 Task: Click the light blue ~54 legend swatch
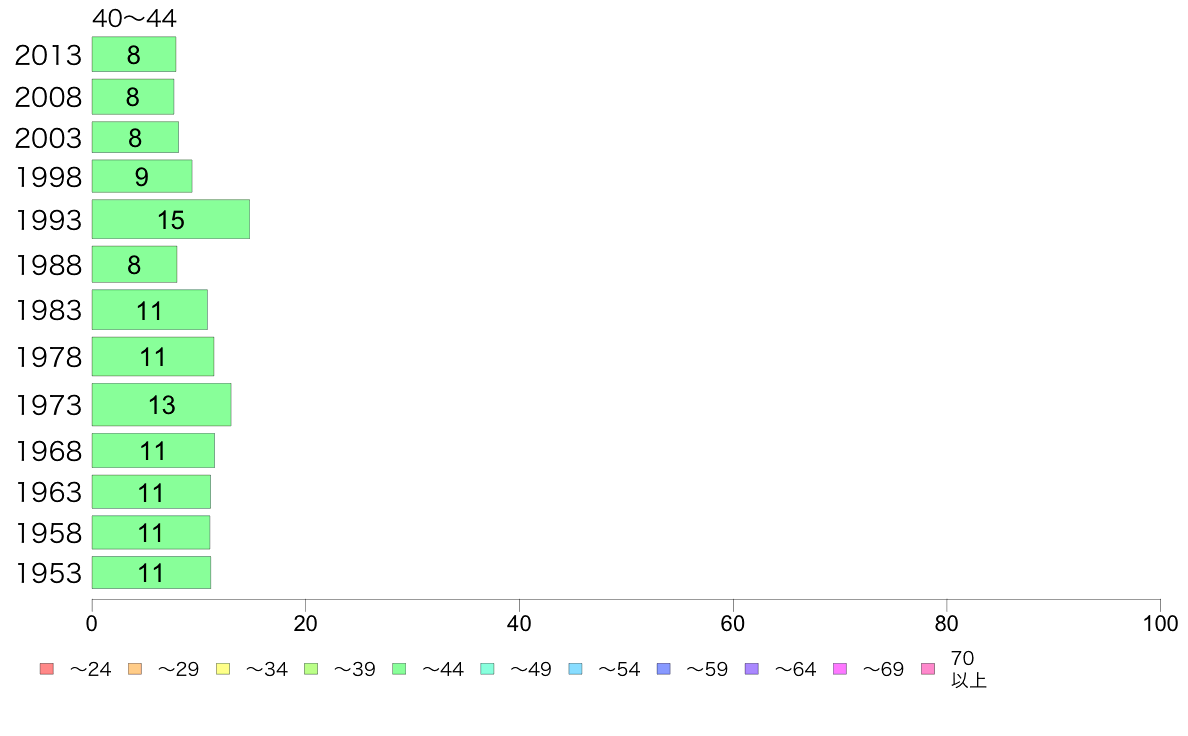click(575, 669)
